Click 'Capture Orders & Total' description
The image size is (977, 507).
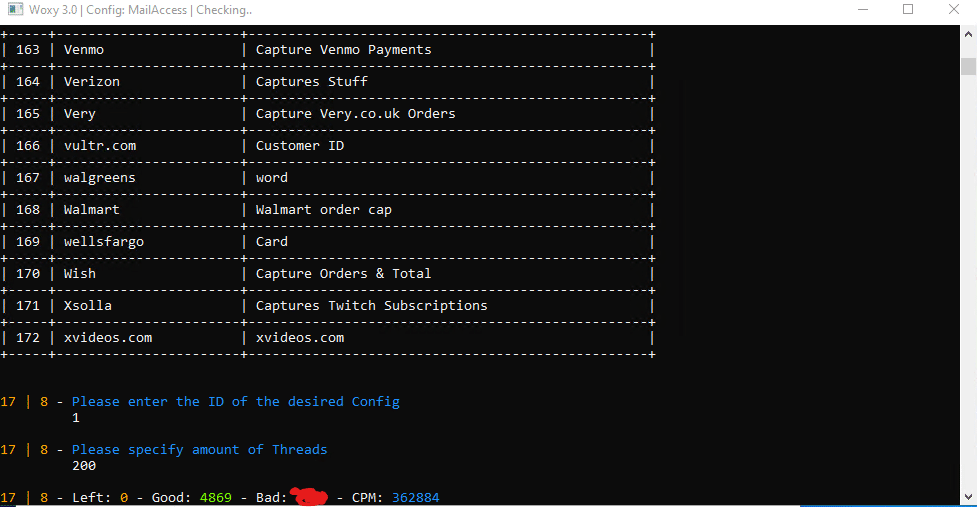pos(343,273)
